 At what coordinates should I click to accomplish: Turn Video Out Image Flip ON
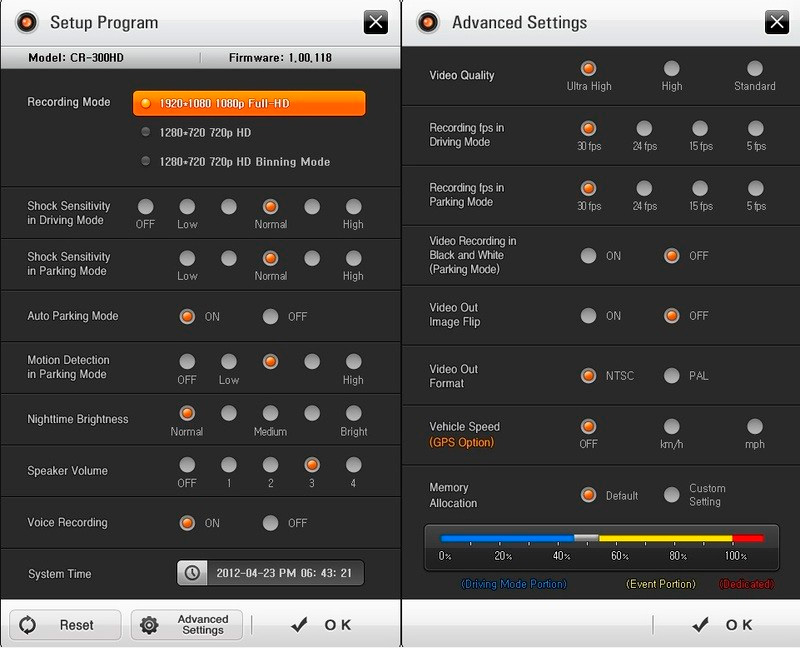(x=588, y=316)
